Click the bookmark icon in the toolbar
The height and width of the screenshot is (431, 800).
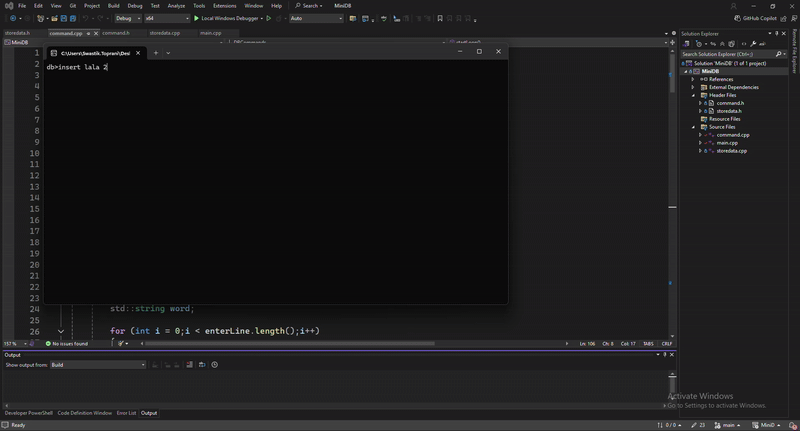pos(440,18)
